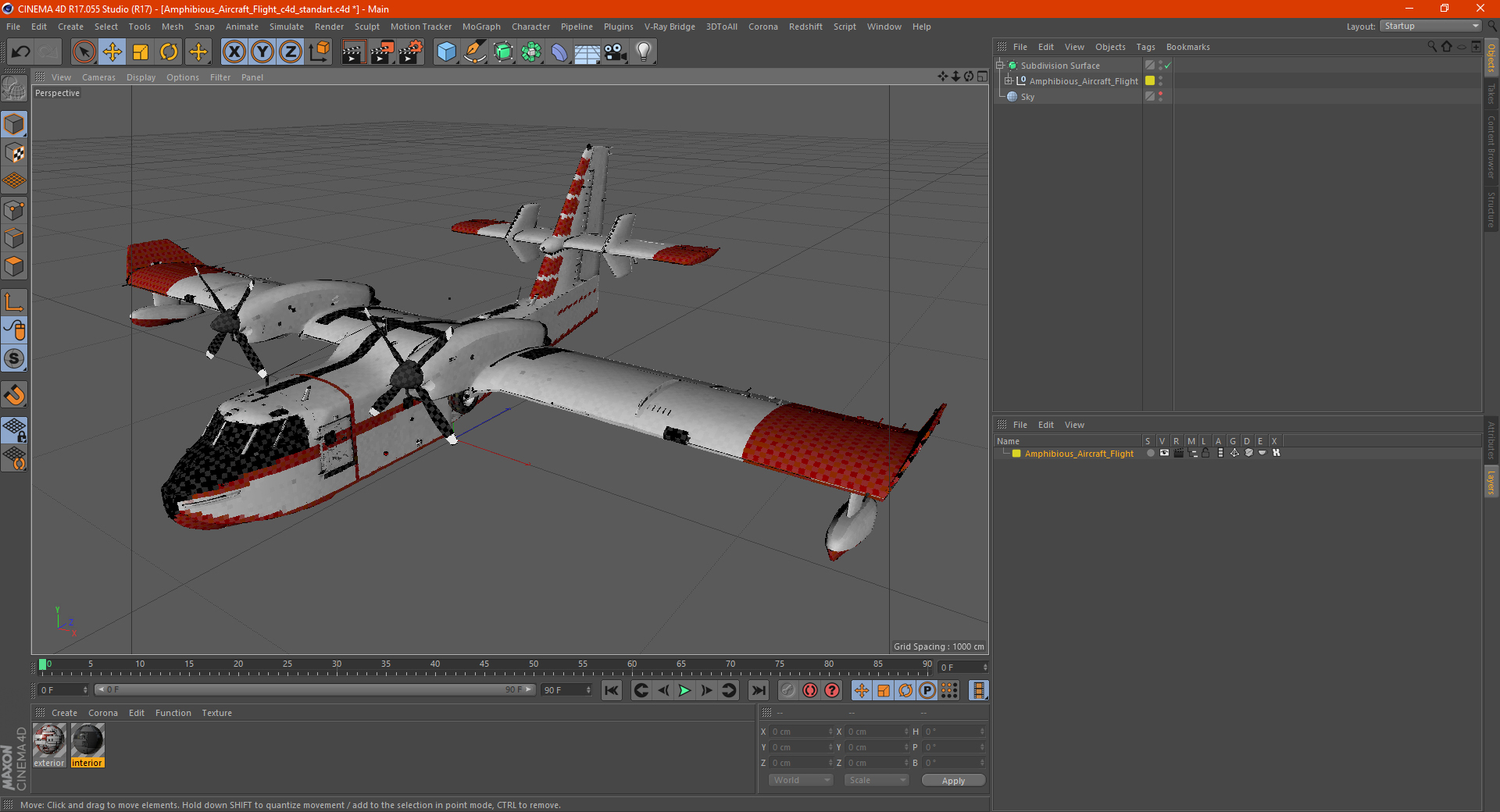The height and width of the screenshot is (812, 1500).
Task: Add a Camera object
Action: tap(616, 52)
